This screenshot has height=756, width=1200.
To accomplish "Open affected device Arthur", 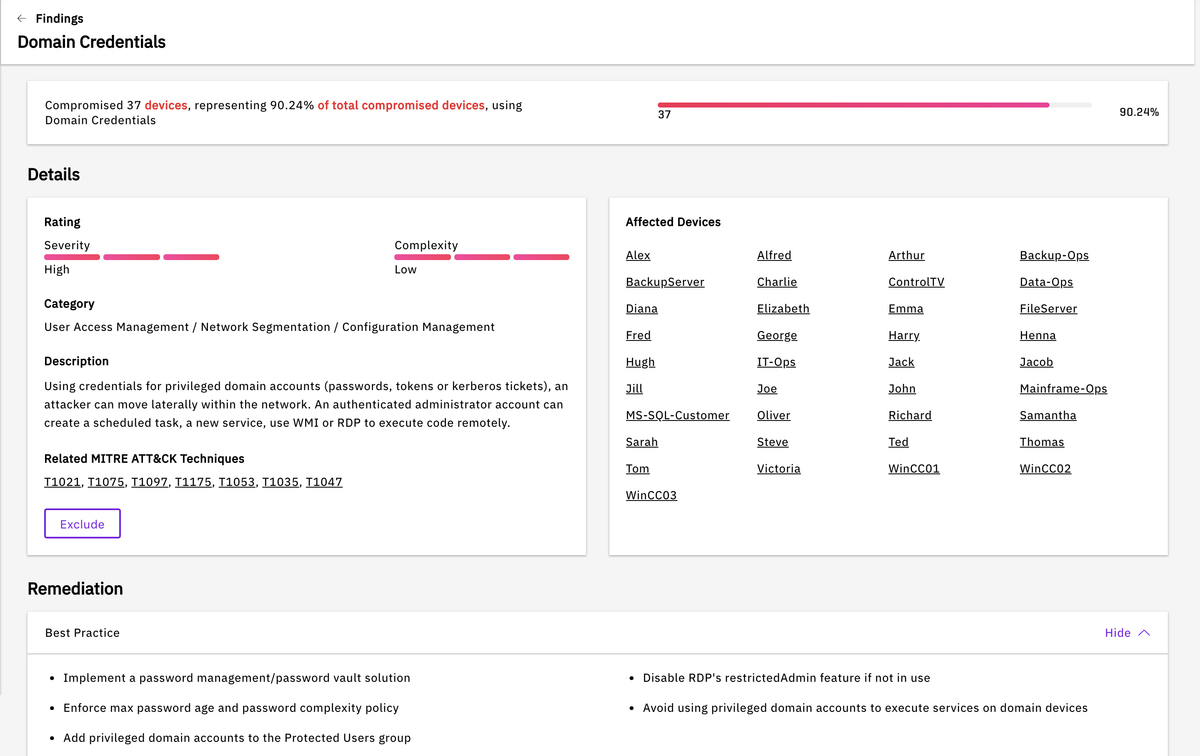I will pos(906,256).
